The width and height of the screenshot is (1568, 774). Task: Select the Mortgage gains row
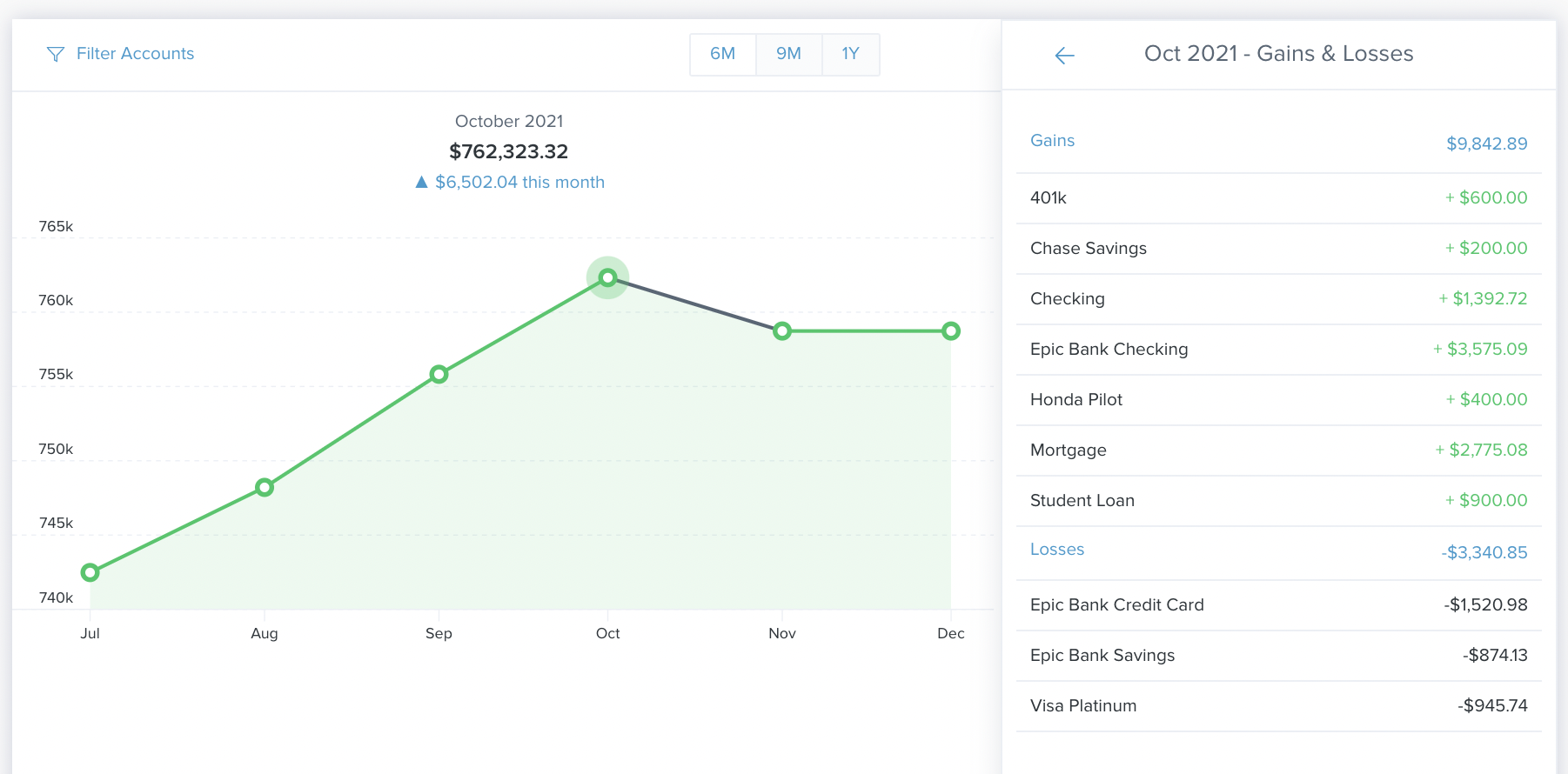(1277, 450)
